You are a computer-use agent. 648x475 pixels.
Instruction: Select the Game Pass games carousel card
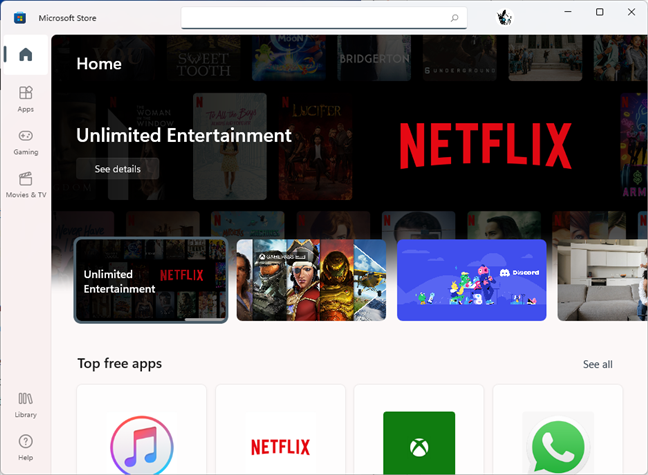point(311,280)
